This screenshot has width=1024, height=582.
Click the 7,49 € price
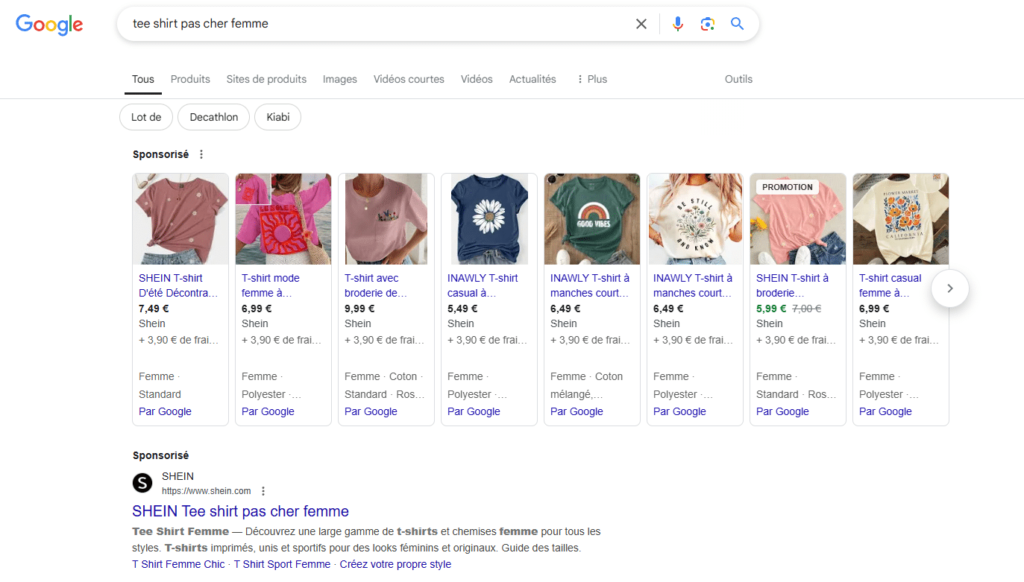pos(153,309)
